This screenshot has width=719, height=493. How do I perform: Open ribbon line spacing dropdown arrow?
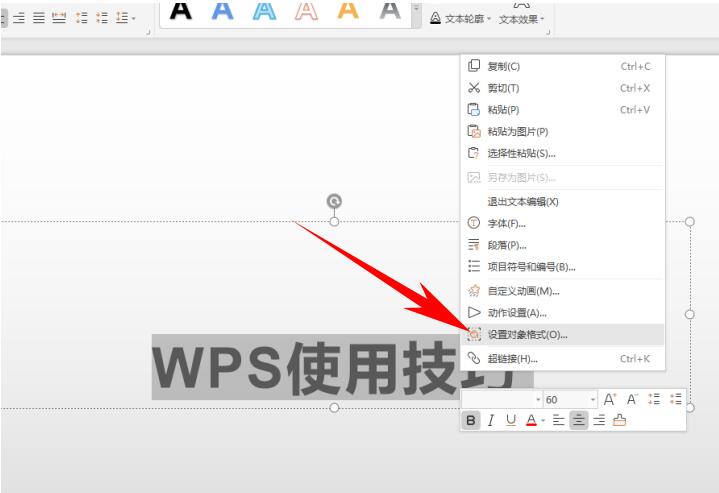click(x=134, y=18)
